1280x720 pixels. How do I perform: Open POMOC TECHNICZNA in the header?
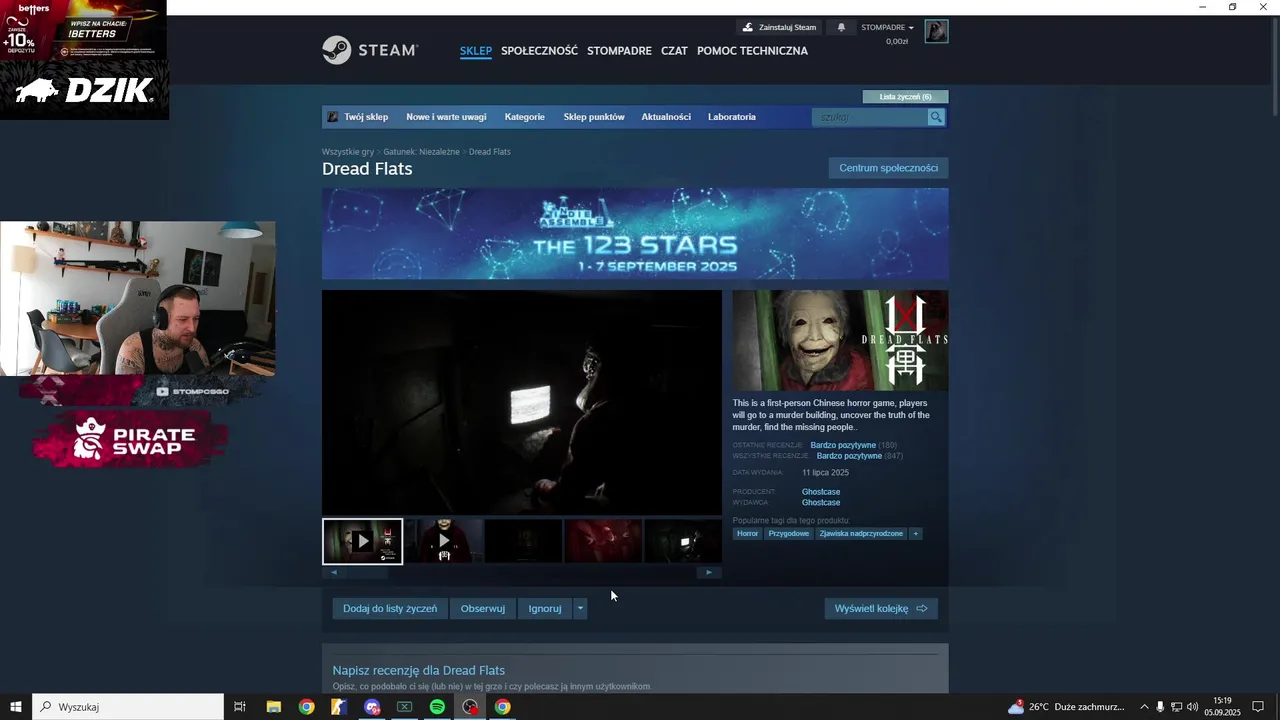752,51
